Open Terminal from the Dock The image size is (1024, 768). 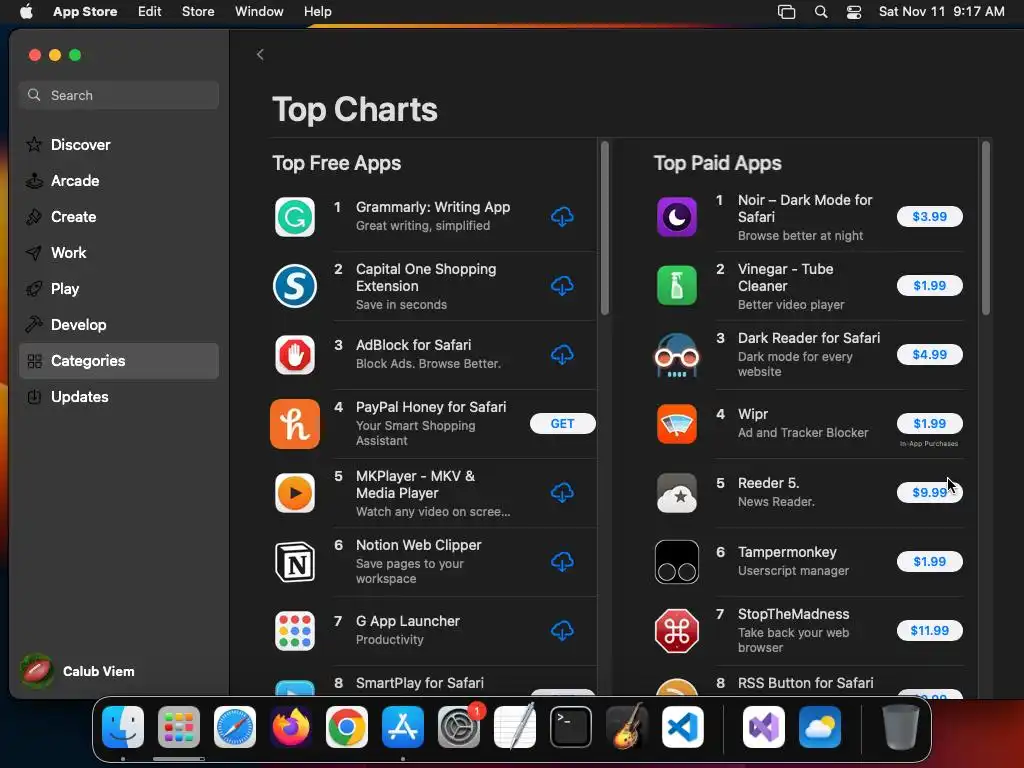pyautogui.click(x=571, y=727)
